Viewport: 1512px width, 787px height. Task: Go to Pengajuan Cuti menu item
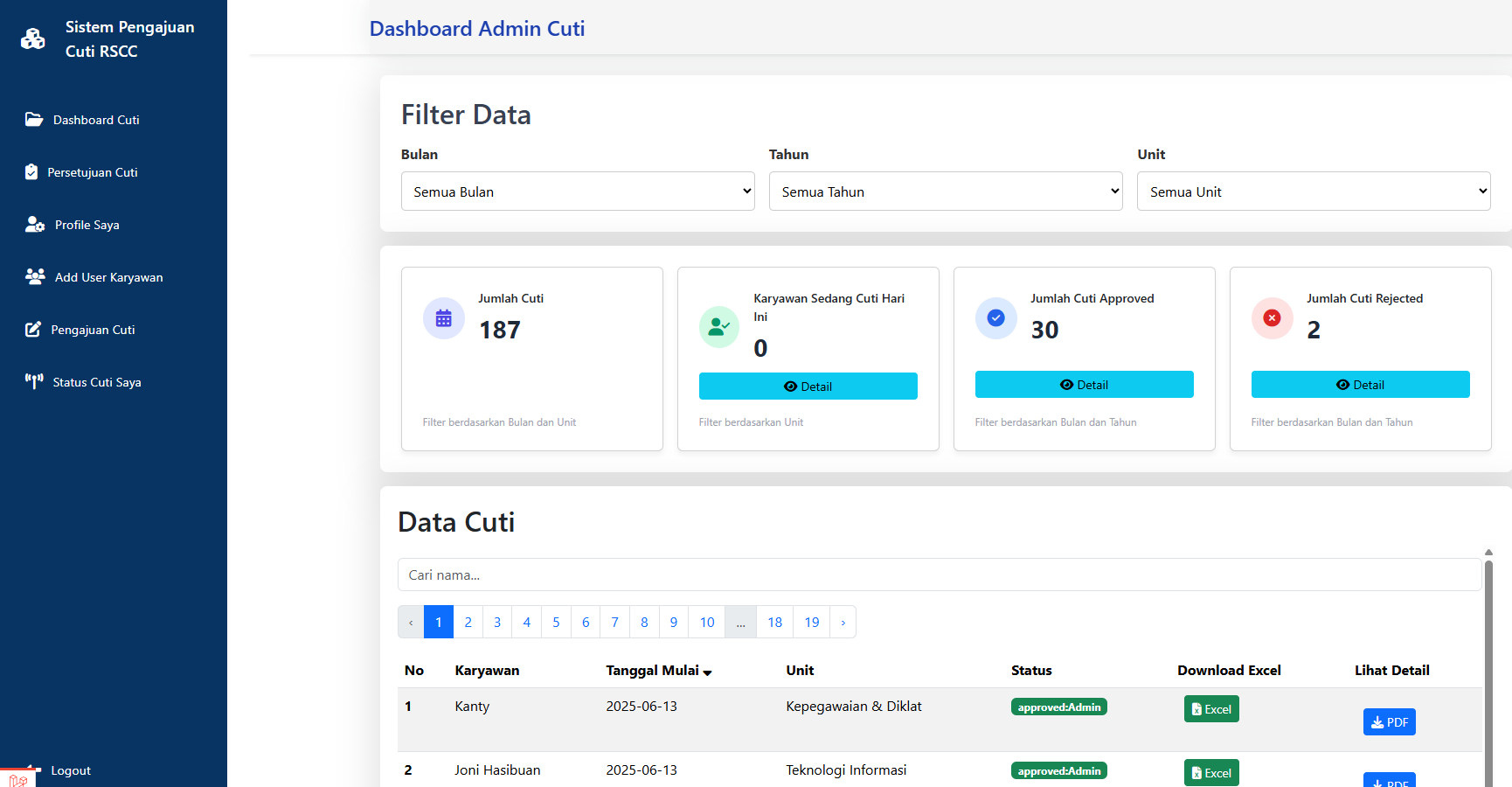point(93,330)
